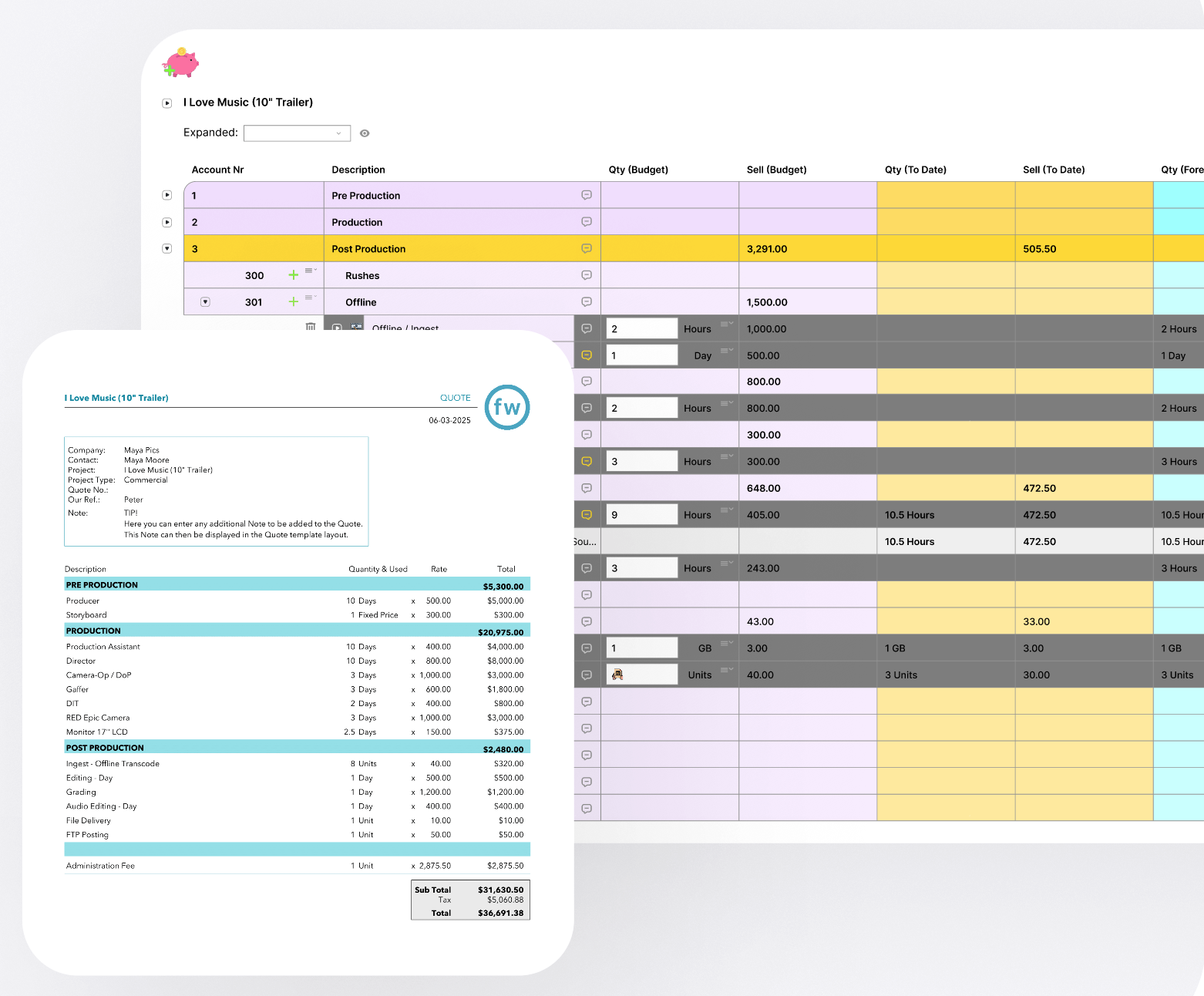Screen dimensions: 1204x996
Task: Open the yellow comment icon on the 1 Day row
Action: click(587, 355)
